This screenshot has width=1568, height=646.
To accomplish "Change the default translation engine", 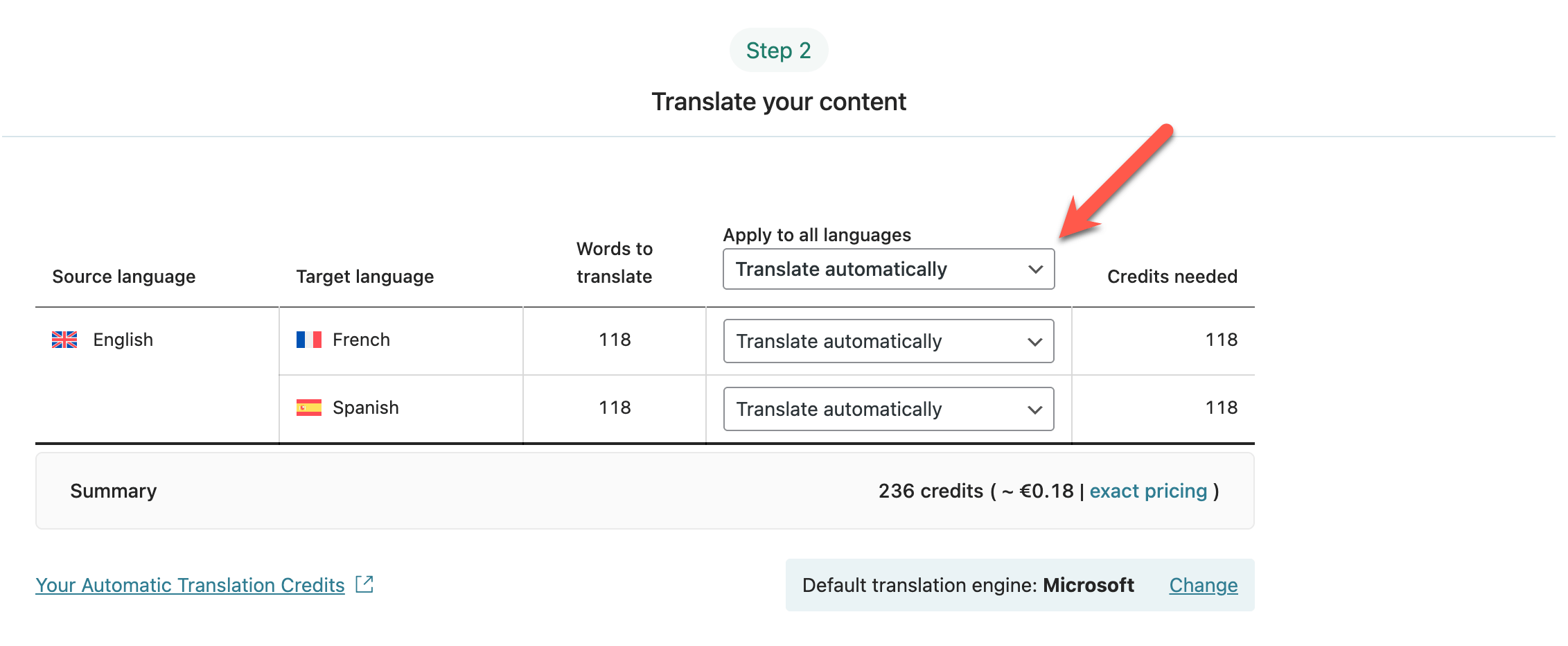I will (1204, 585).
